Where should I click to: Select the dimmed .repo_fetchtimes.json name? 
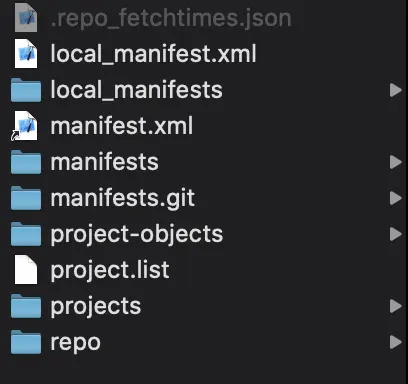(x=171, y=19)
